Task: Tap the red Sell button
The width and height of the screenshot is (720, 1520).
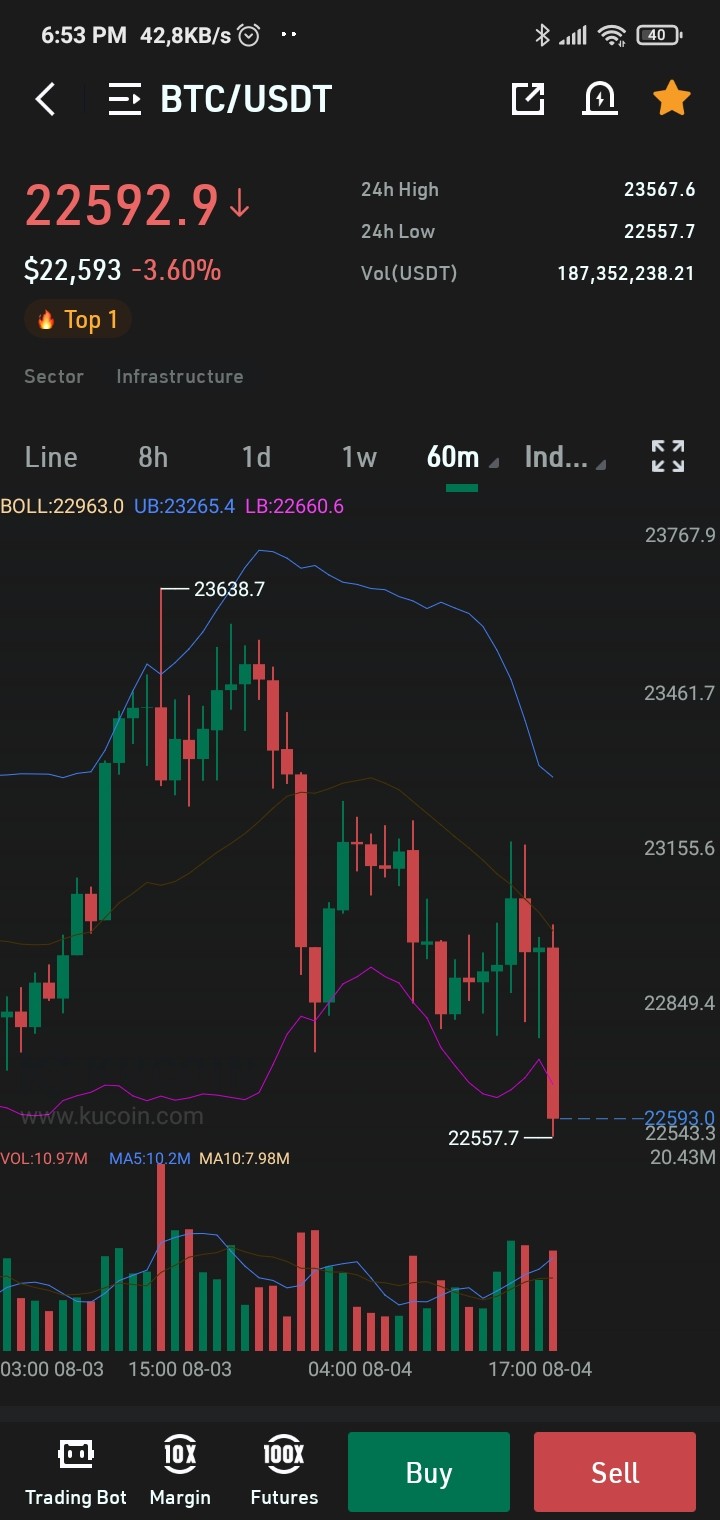Action: click(615, 1472)
